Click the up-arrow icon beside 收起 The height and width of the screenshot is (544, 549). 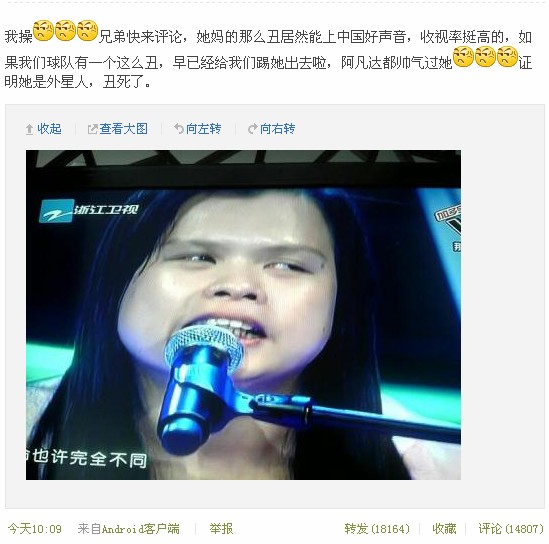[x=29, y=130]
